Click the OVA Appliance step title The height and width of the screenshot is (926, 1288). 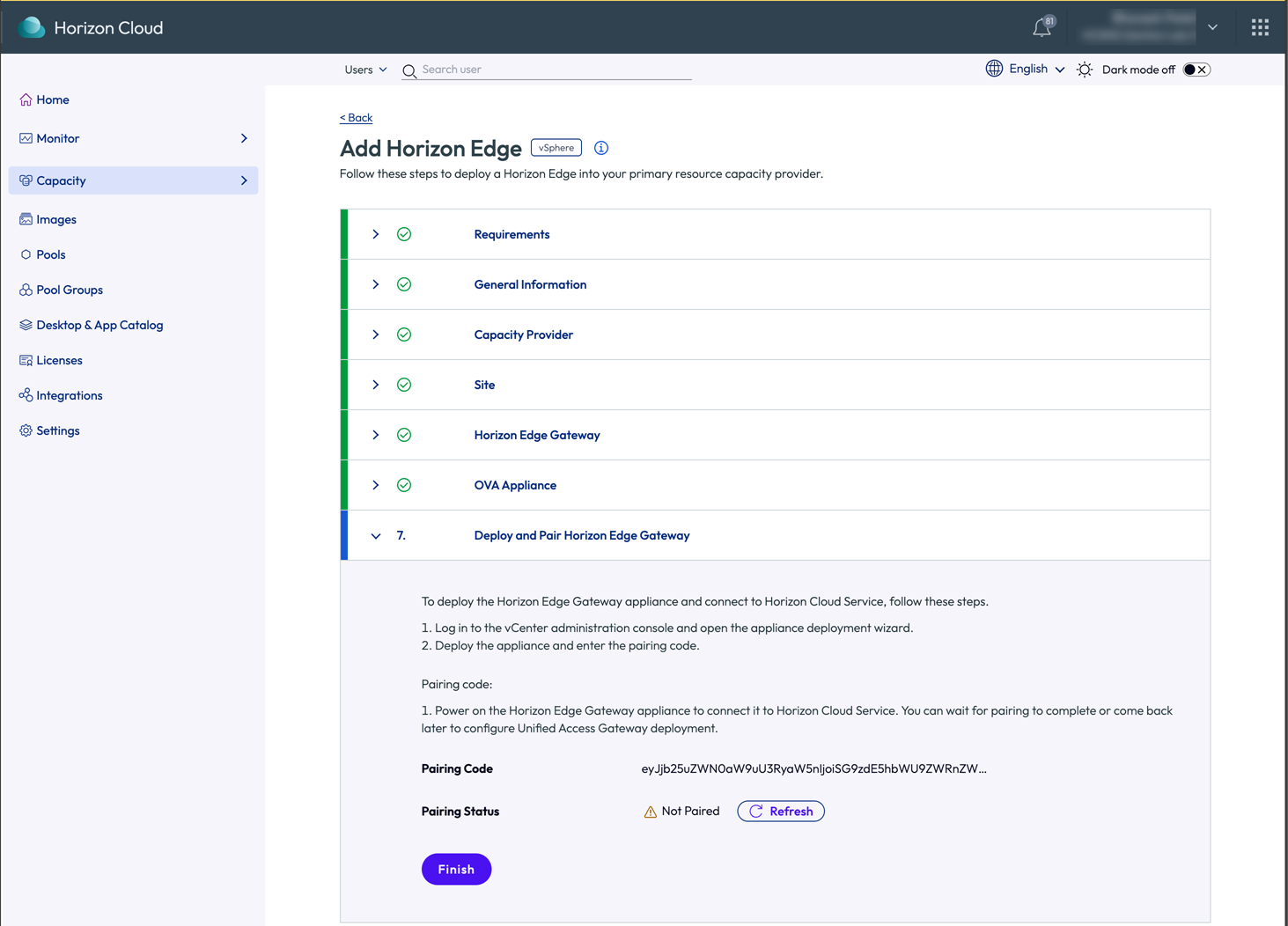point(515,485)
